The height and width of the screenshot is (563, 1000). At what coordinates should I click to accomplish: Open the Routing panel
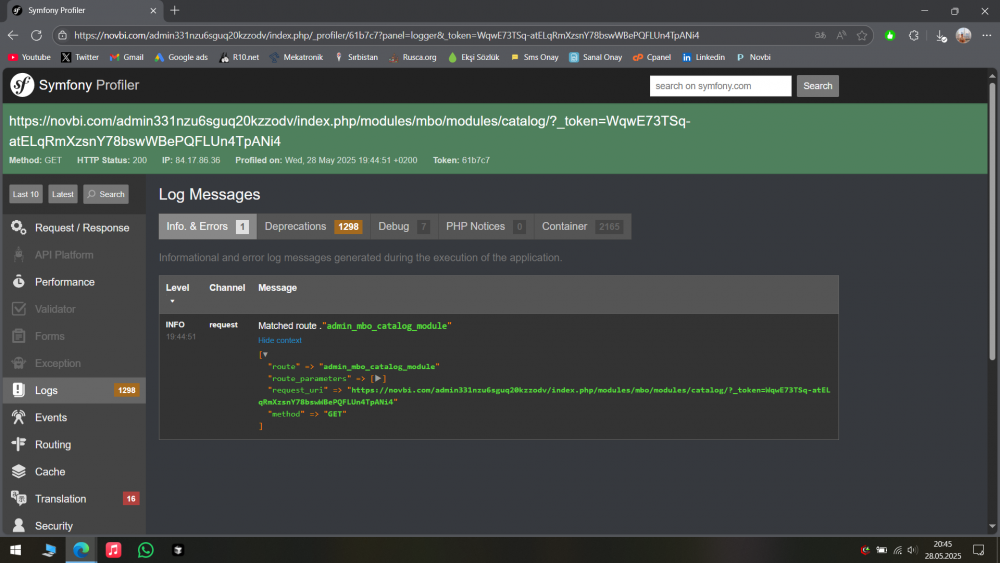coord(74,444)
